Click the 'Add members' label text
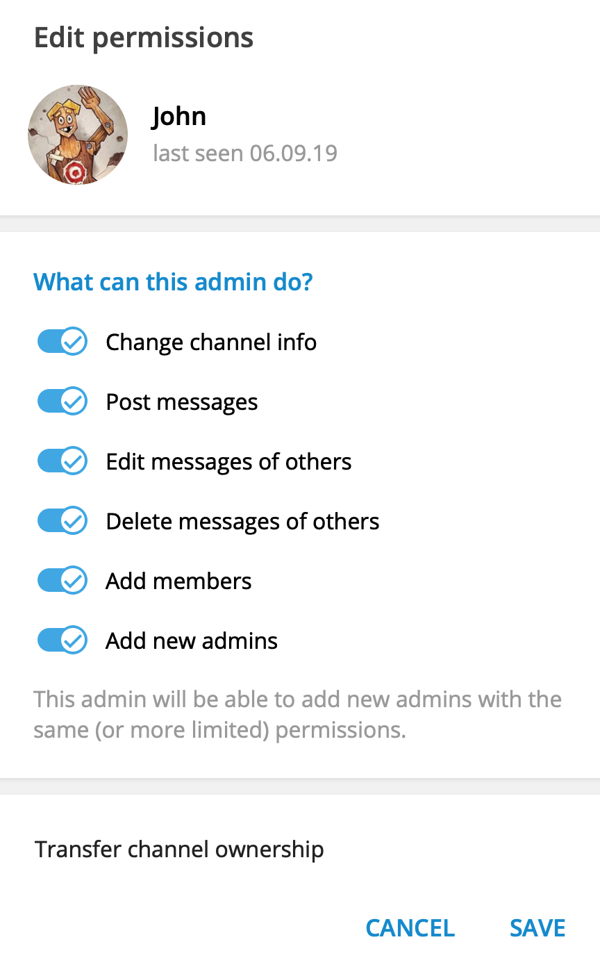This screenshot has width=600, height=967. (x=179, y=581)
